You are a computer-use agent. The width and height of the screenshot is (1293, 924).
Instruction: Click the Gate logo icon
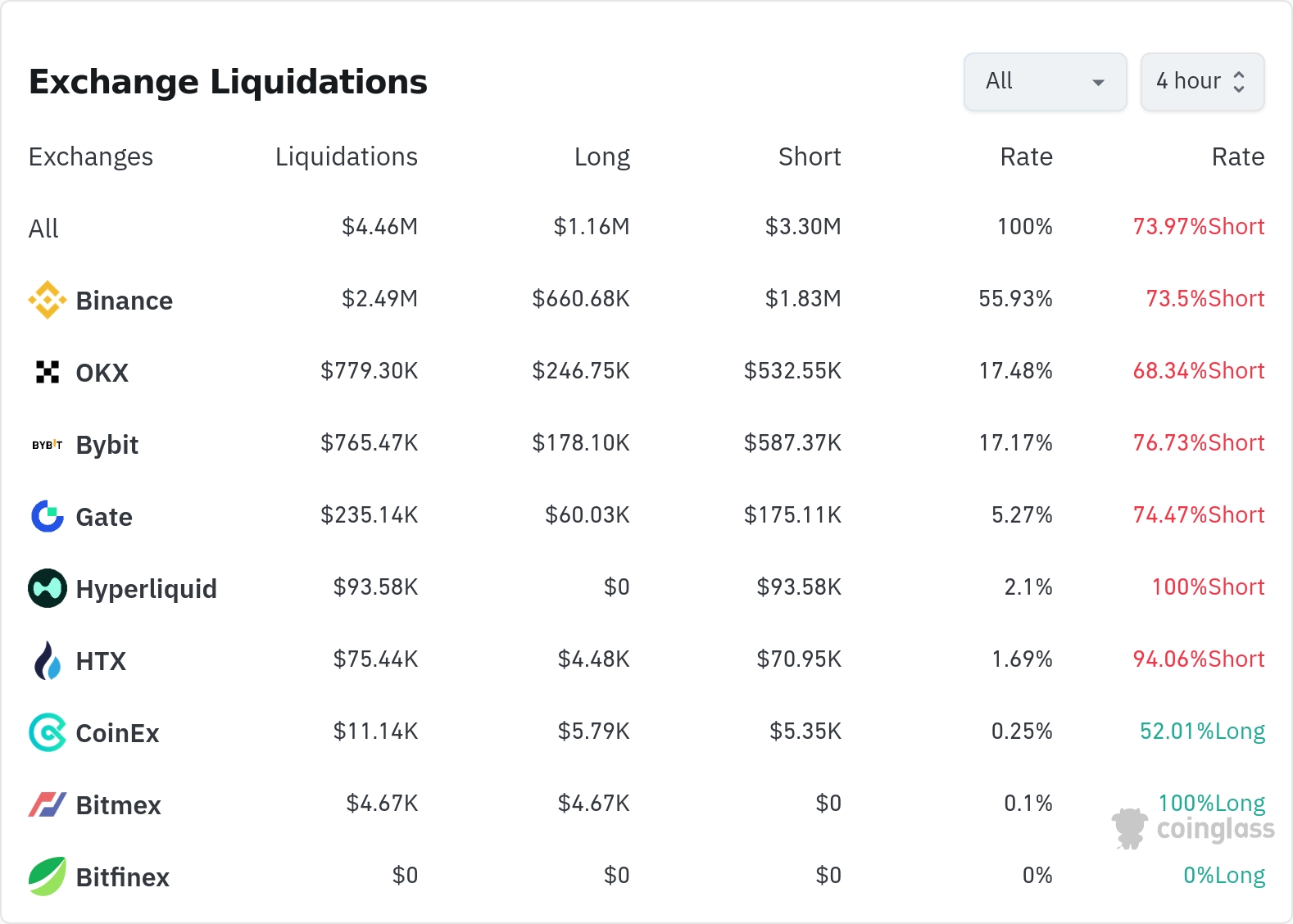(x=48, y=516)
